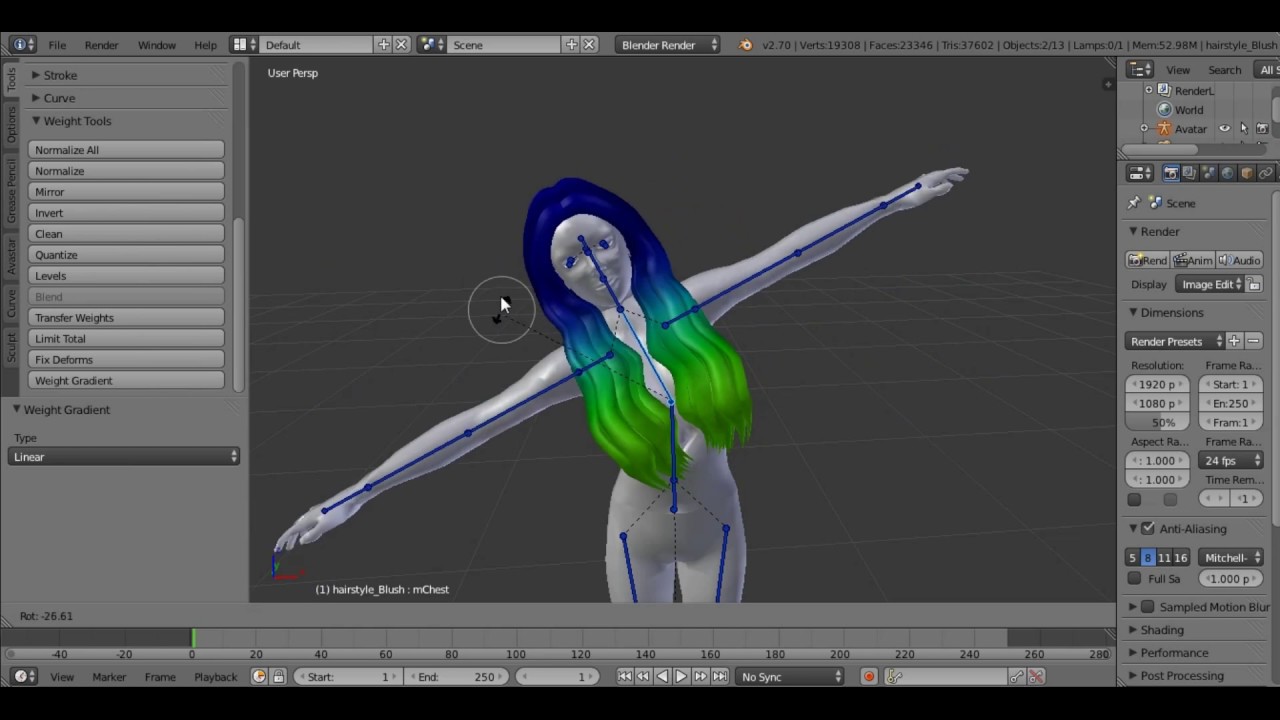Viewport: 1280px width, 720px height.
Task: Play the animation in reverse
Action: tap(662, 677)
